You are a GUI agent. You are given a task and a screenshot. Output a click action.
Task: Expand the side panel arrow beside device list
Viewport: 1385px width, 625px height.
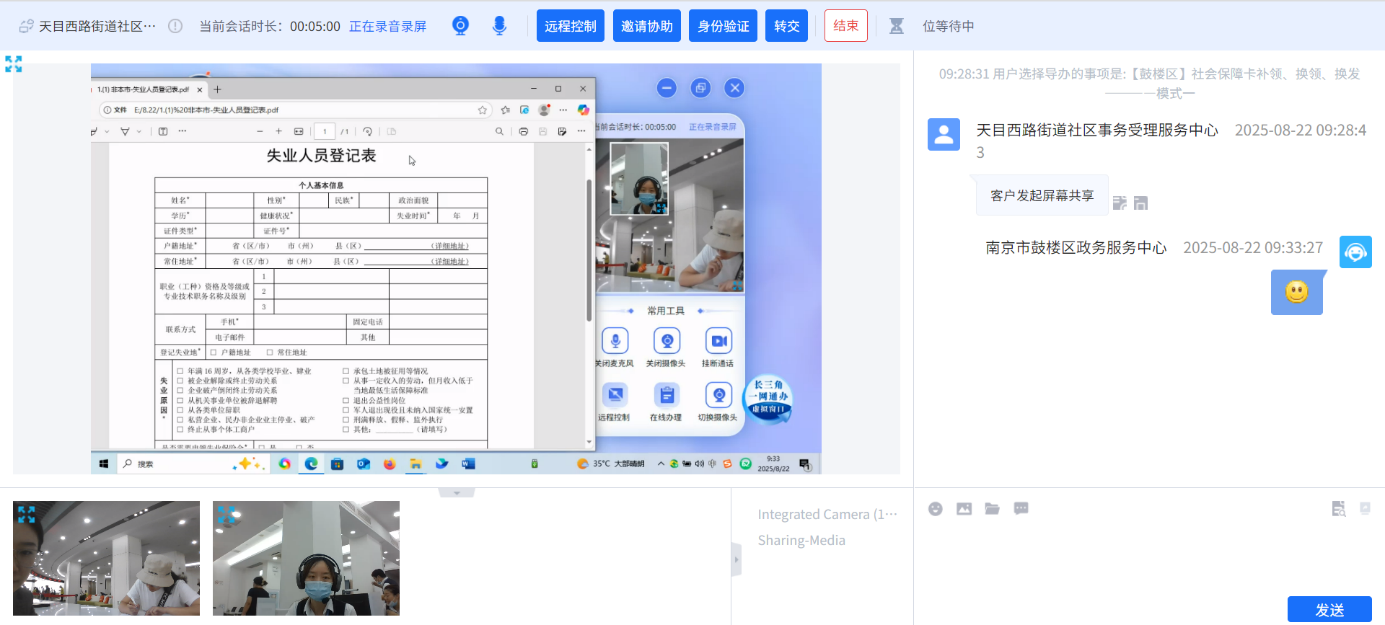(x=737, y=559)
